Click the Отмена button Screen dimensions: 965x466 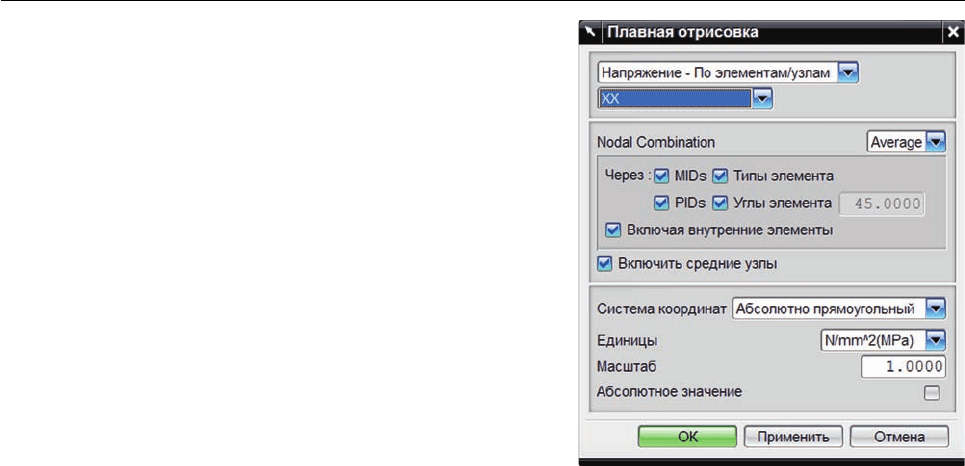(899, 436)
